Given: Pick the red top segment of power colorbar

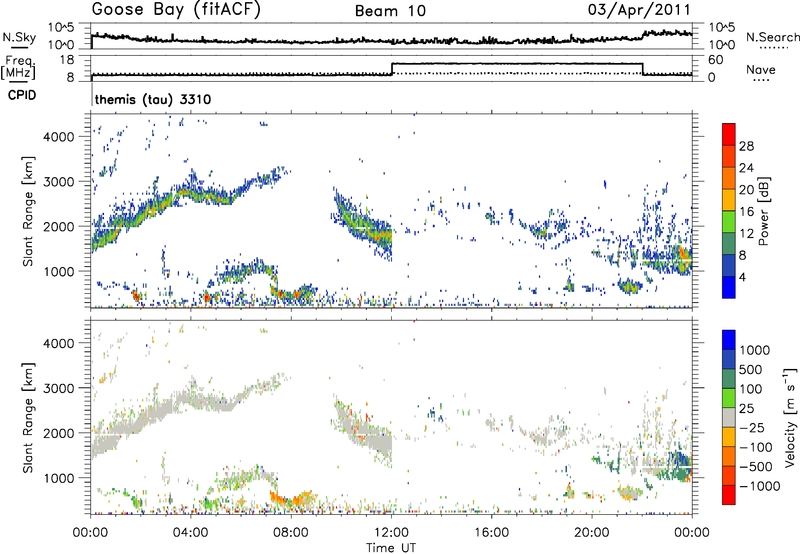Looking at the screenshot, I should (x=729, y=134).
